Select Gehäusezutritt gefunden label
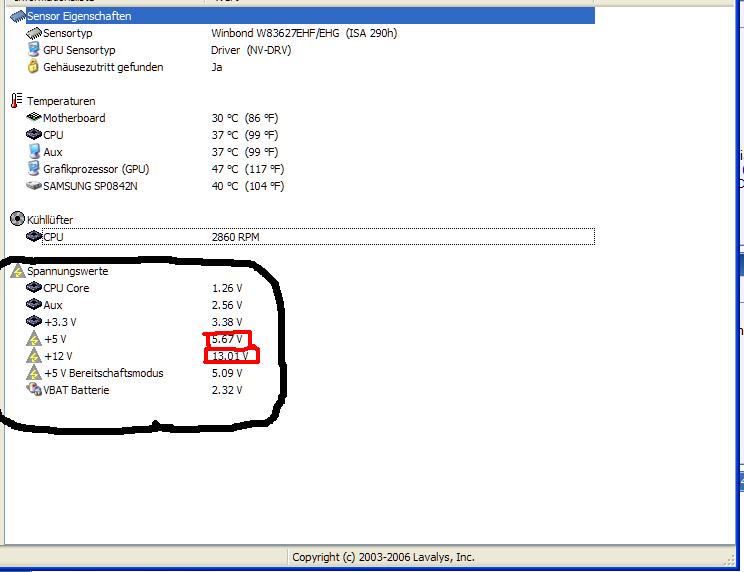744x572 pixels. (103, 67)
